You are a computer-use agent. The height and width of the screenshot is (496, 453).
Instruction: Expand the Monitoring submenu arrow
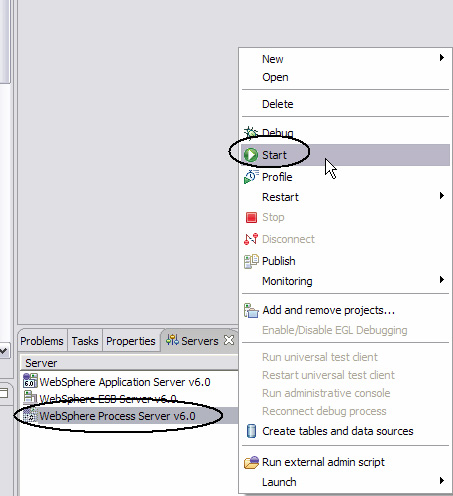click(x=442, y=279)
